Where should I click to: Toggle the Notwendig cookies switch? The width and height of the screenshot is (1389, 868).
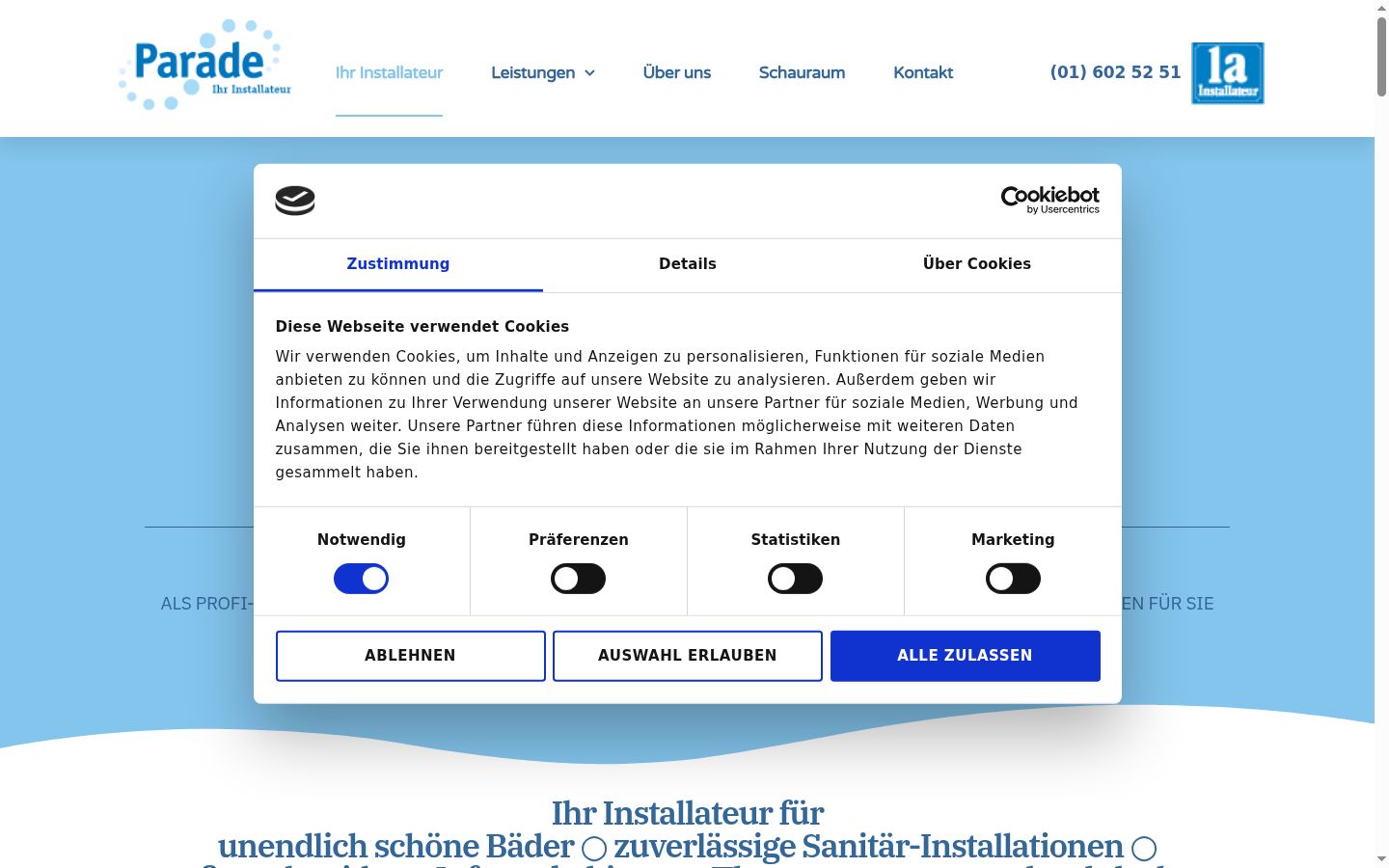(x=361, y=579)
